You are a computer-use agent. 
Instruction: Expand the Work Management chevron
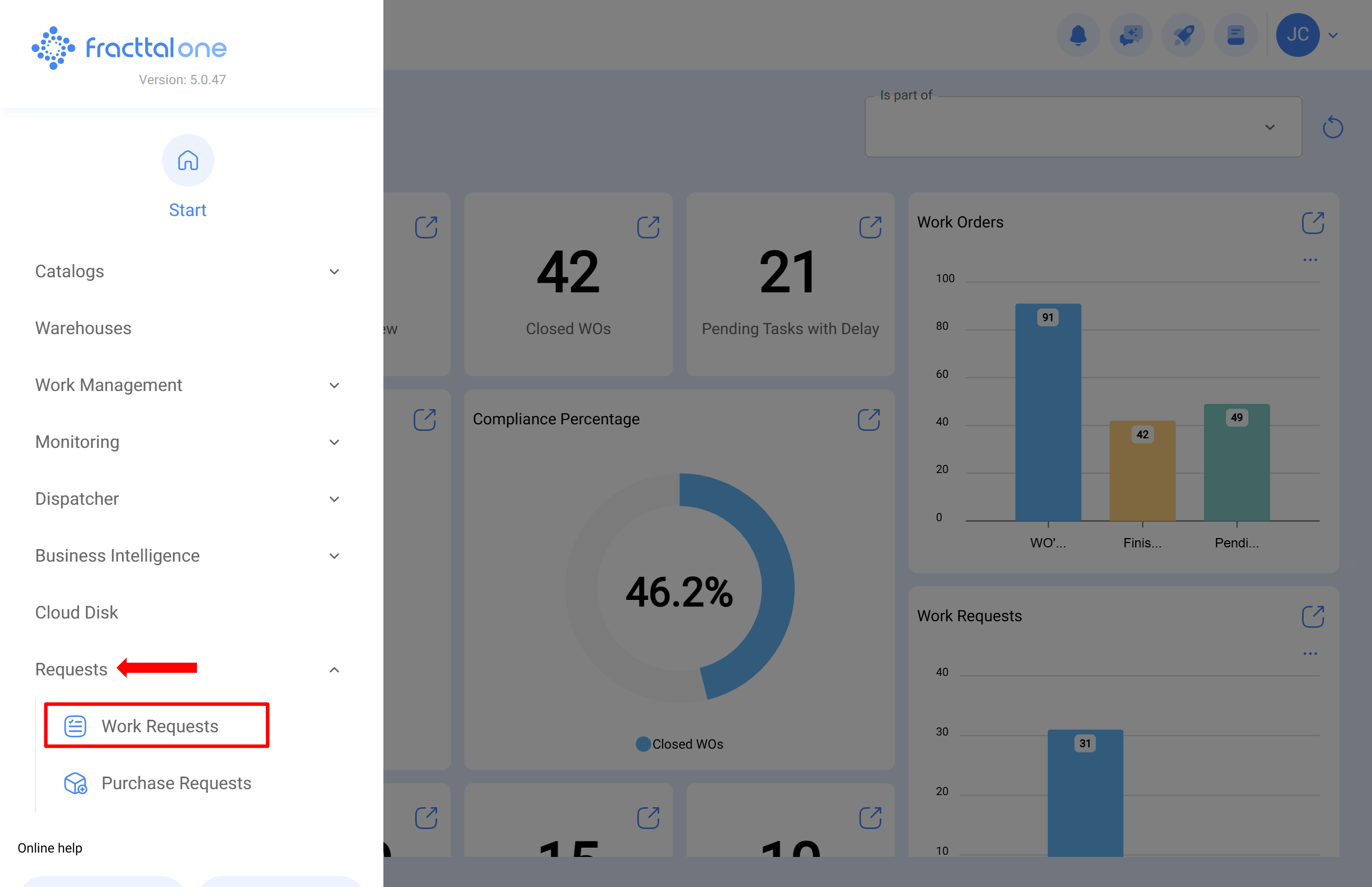[334, 386]
